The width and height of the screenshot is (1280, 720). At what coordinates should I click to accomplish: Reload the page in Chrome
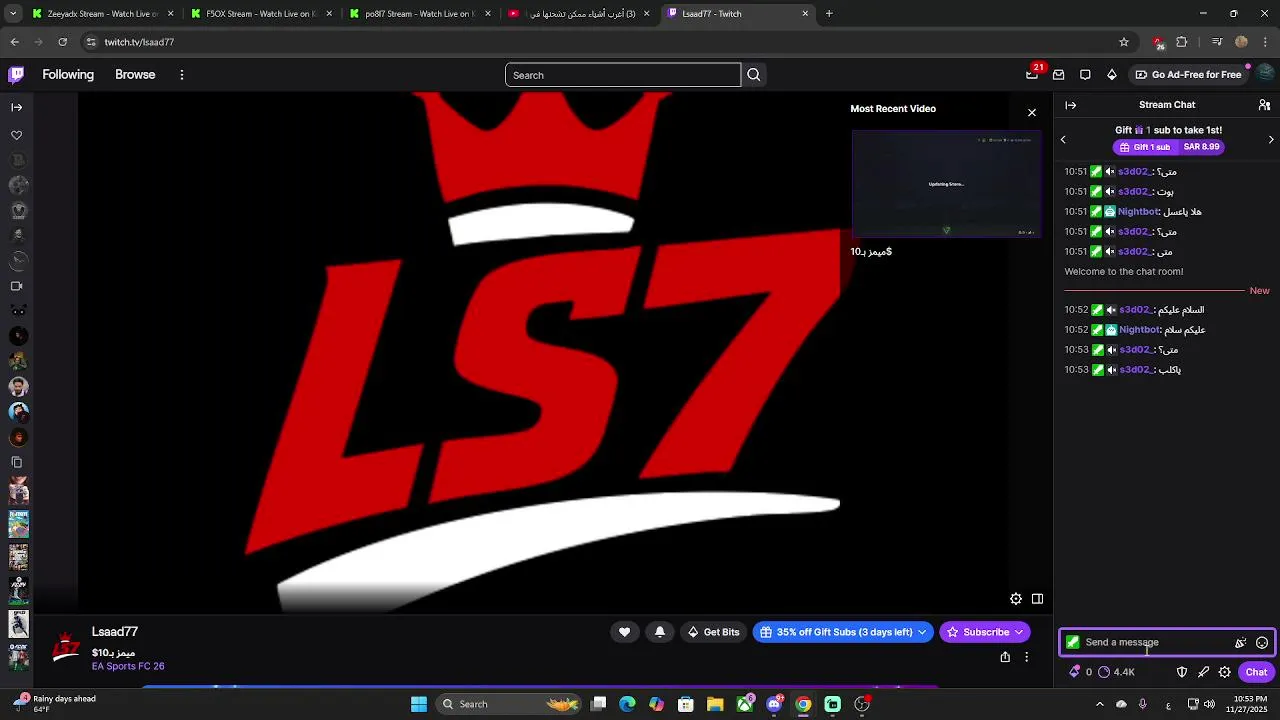(x=62, y=42)
